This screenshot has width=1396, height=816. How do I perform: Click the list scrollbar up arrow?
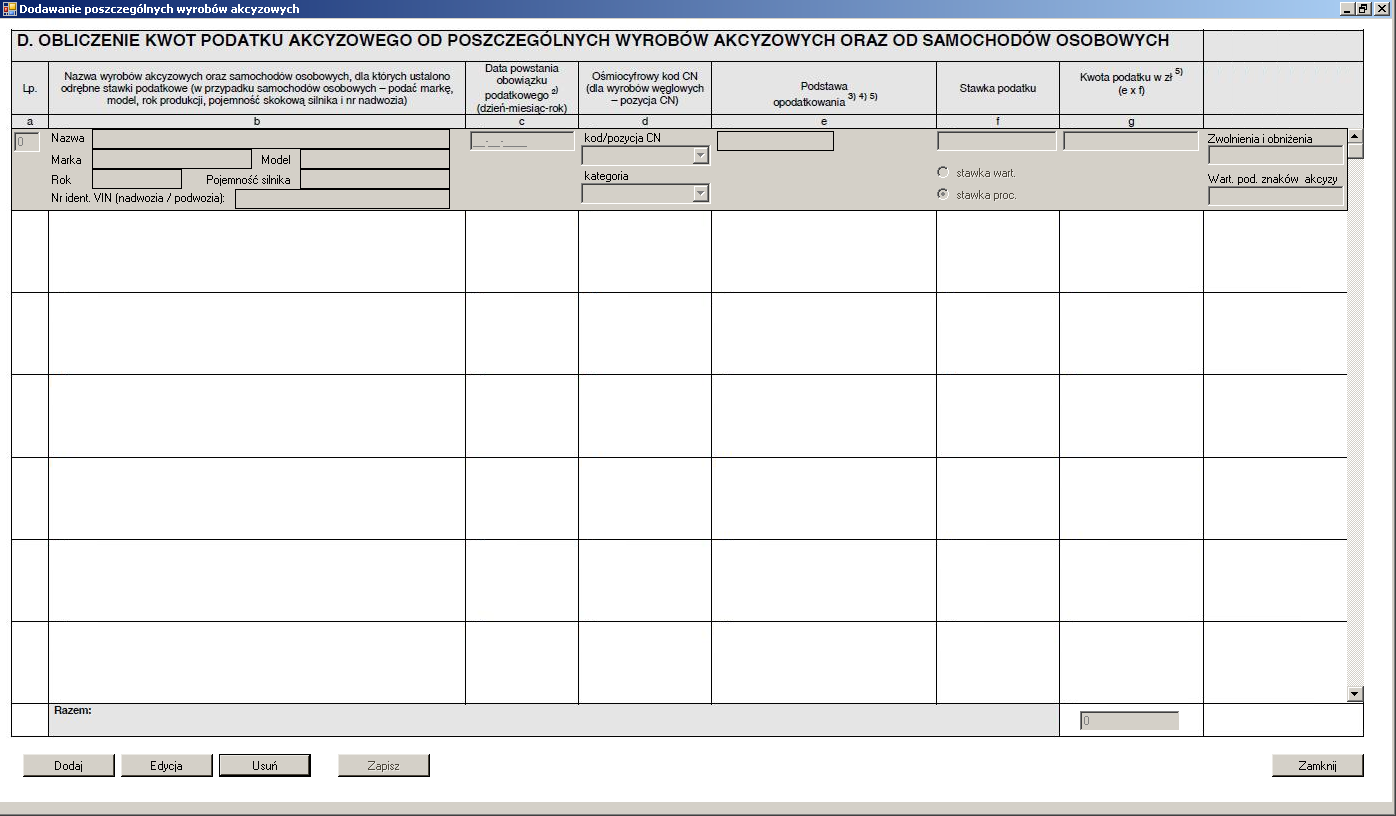point(1355,136)
